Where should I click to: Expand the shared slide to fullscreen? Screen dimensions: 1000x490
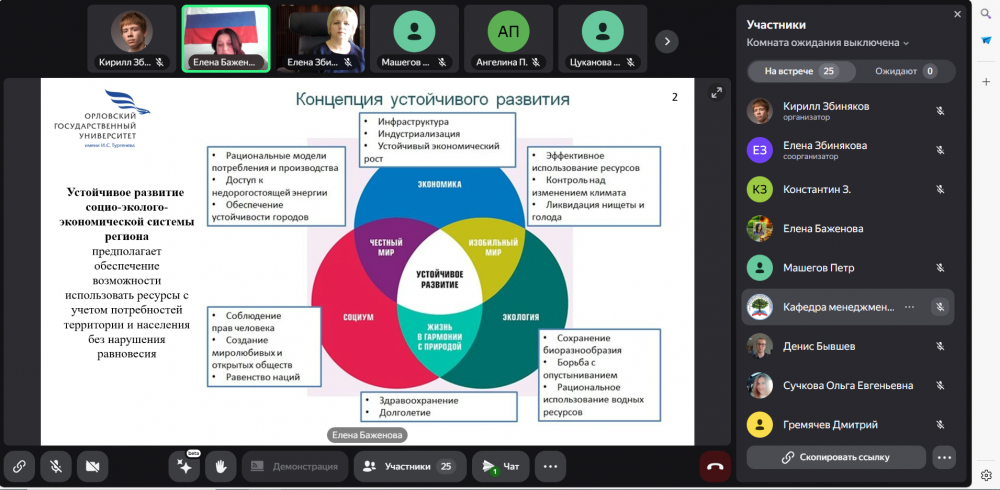[x=716, y=93]
